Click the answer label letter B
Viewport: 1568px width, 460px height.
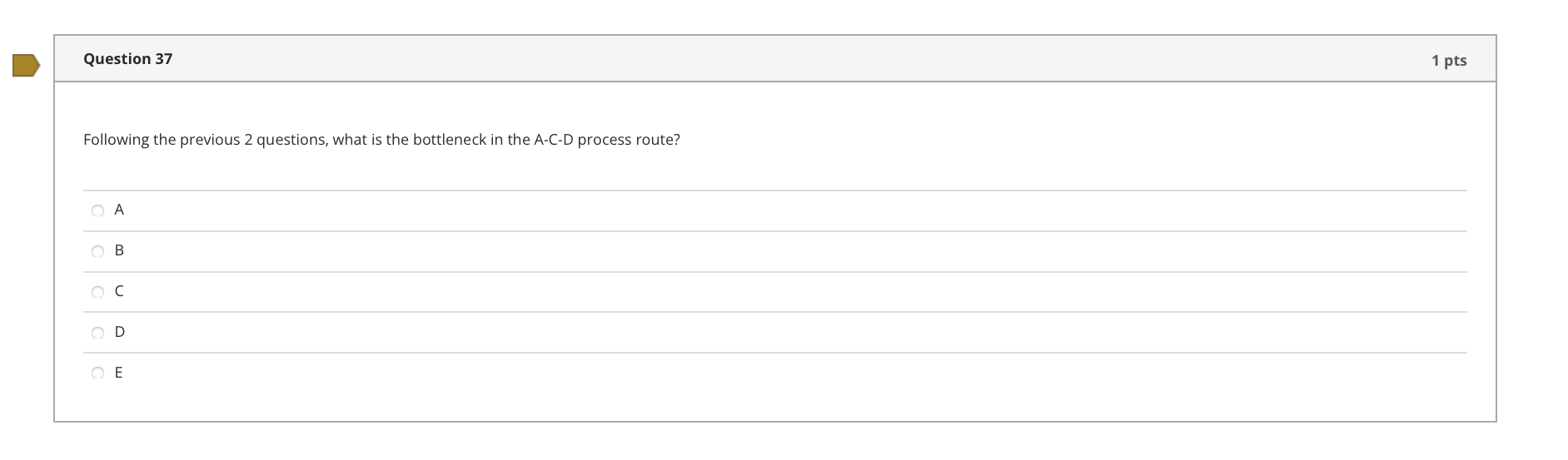pyautogui.click(x=119, y=250)
